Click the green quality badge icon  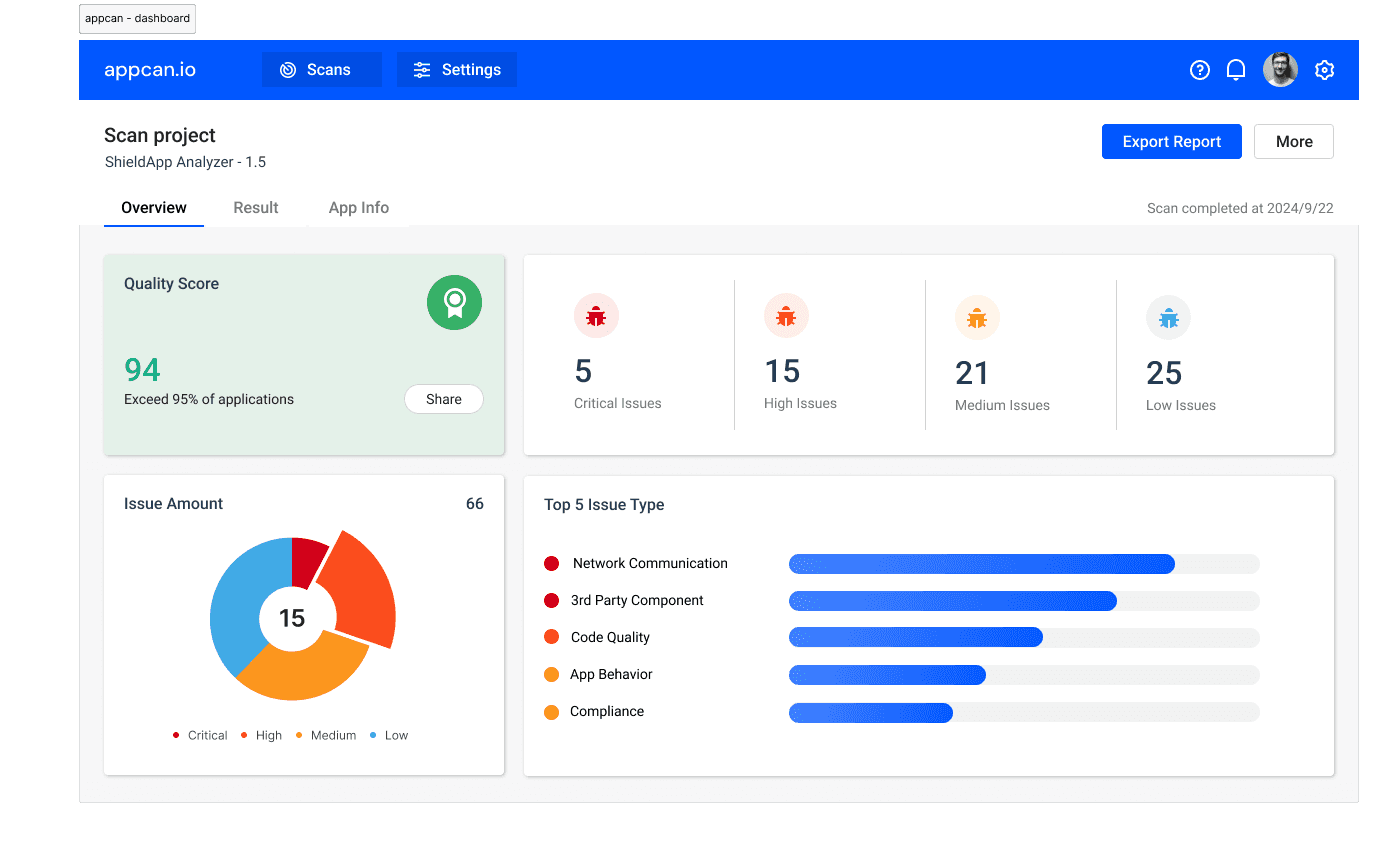pyautogui.click(x=455, y=302)
